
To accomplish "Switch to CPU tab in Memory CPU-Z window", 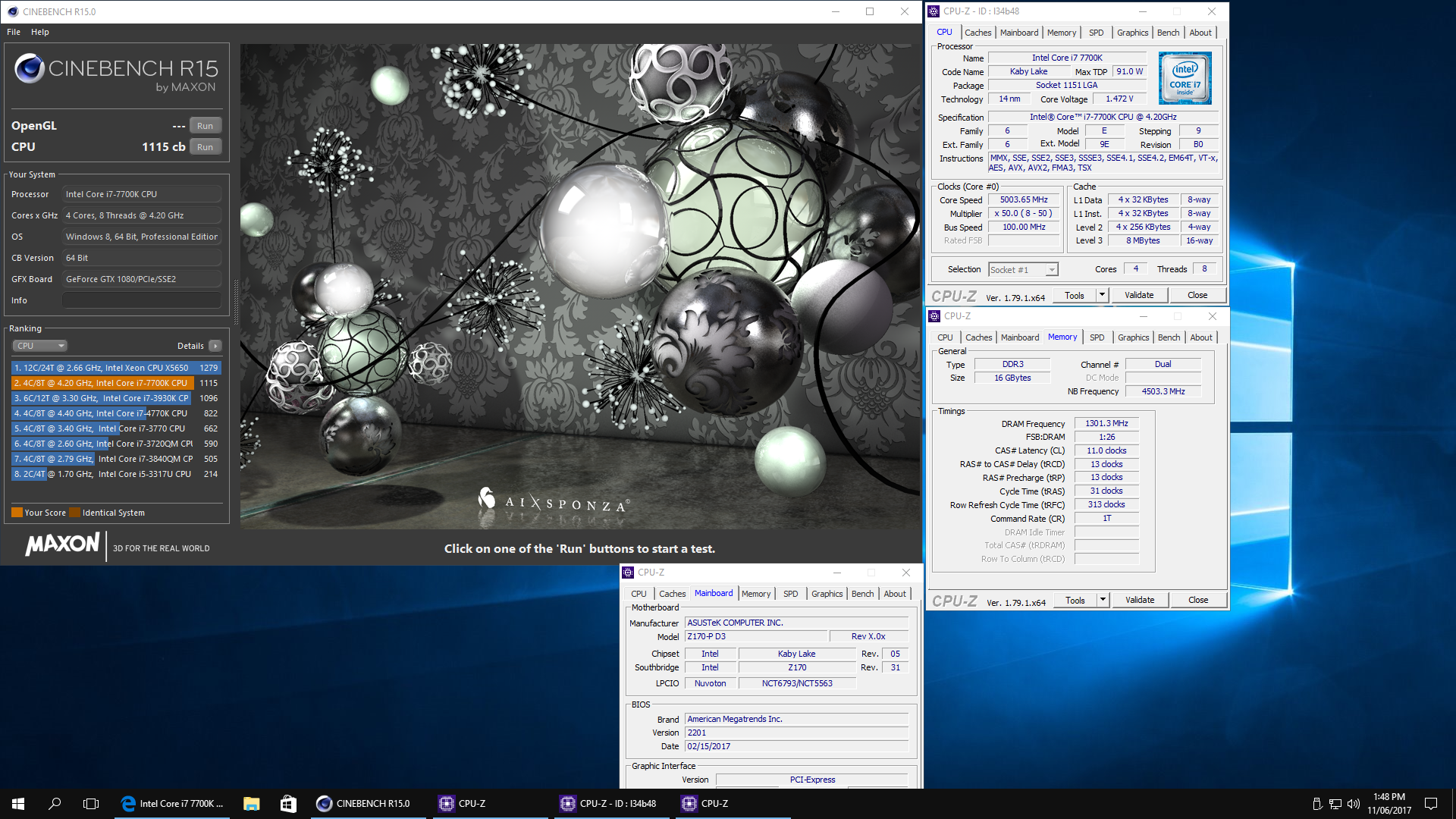I will 945,337.
